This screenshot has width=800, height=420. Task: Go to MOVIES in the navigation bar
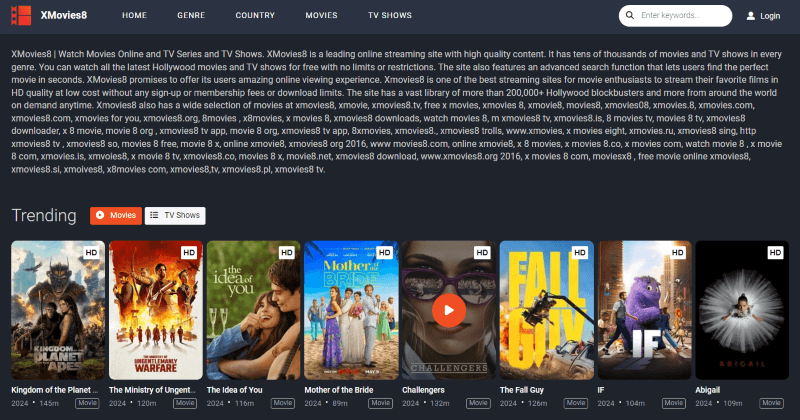pyautogui.click(x=321, y=15)
